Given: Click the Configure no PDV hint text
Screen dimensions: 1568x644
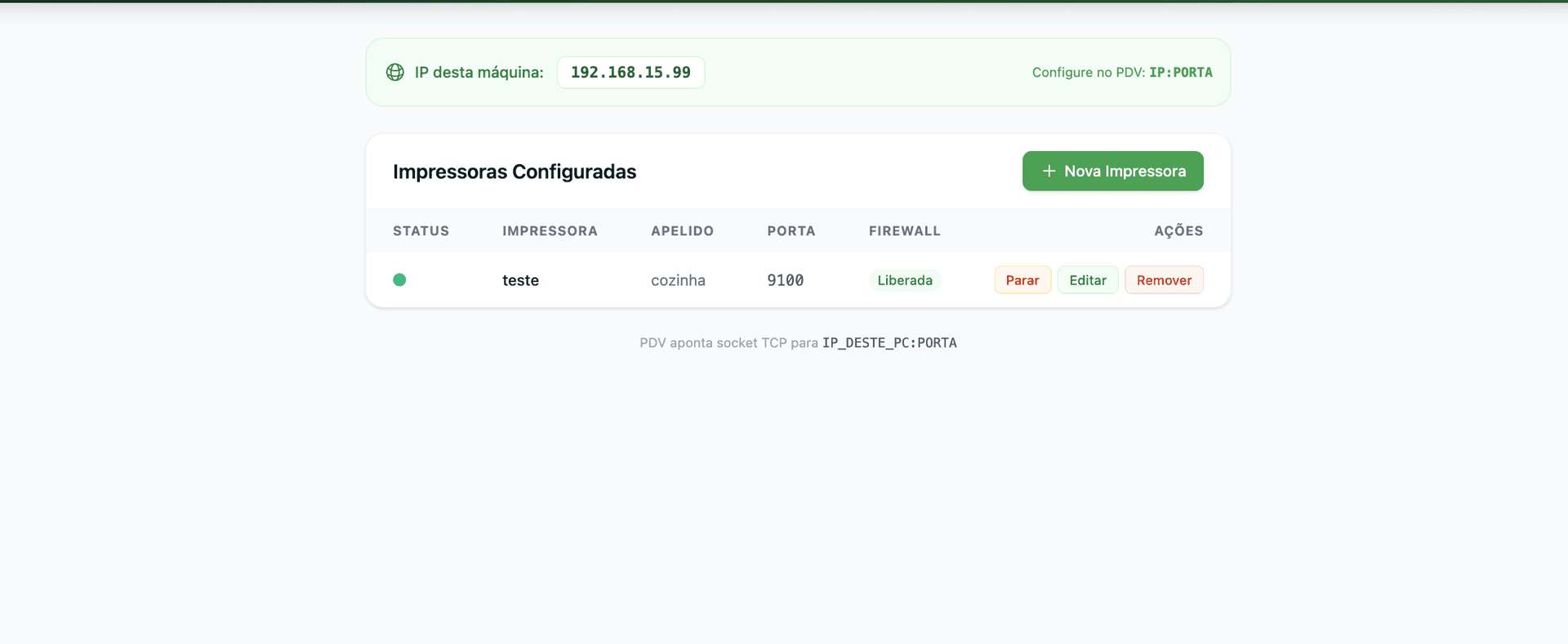Looking at the screenshot, I should point(1122,72).
